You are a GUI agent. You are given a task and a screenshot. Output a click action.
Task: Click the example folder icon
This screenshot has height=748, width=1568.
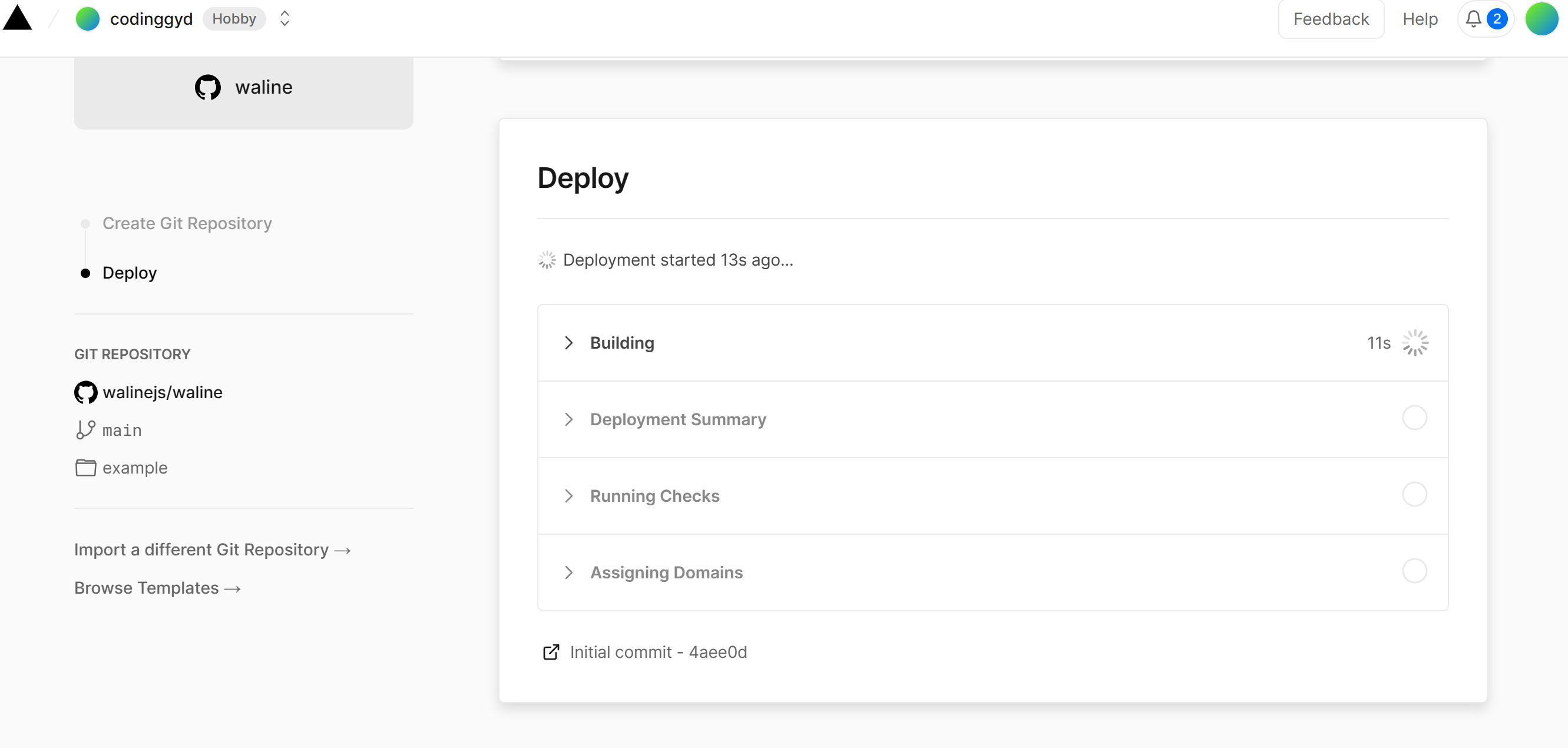click(85, 468)
